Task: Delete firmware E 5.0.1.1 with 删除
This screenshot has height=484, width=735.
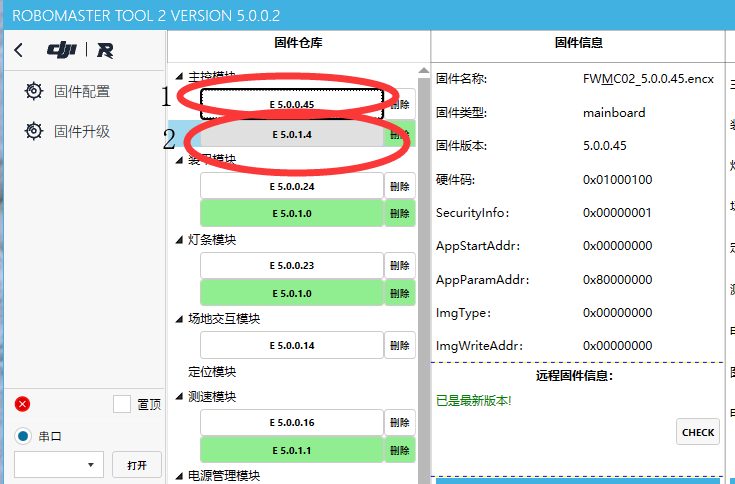Action: [400, 450]
